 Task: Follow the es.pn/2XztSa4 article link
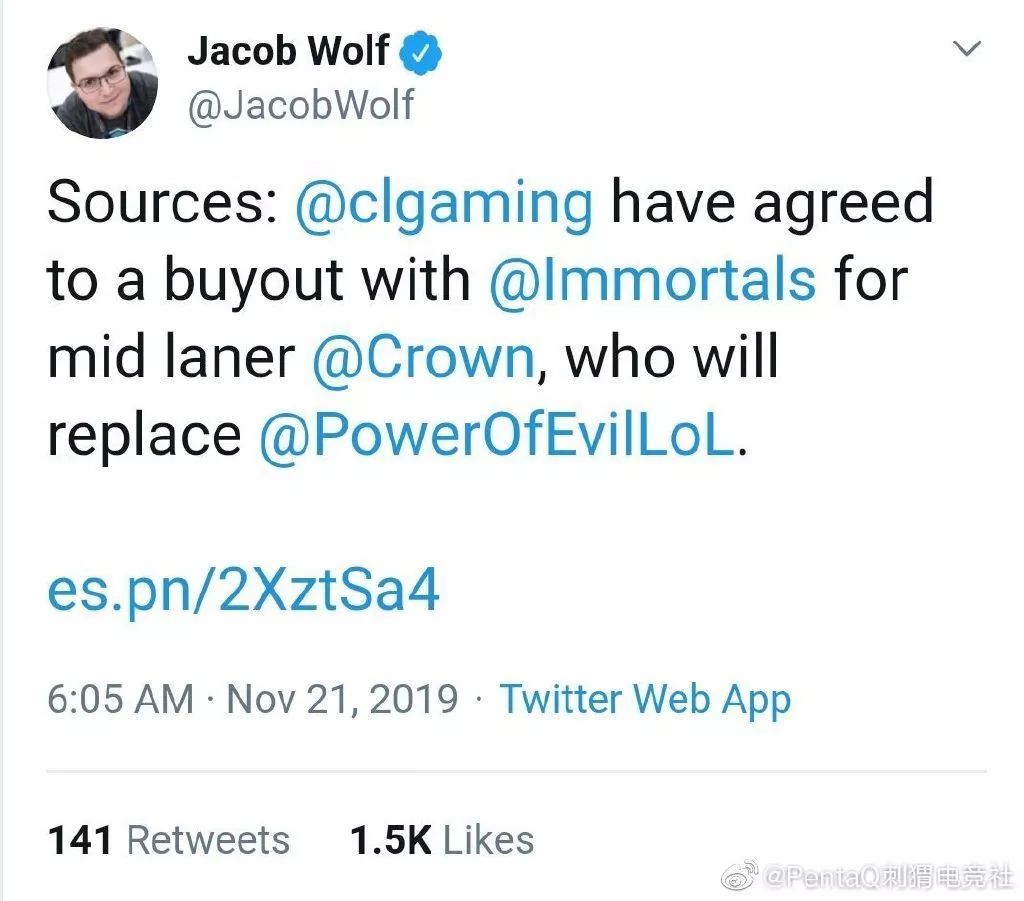coord(243,591)
